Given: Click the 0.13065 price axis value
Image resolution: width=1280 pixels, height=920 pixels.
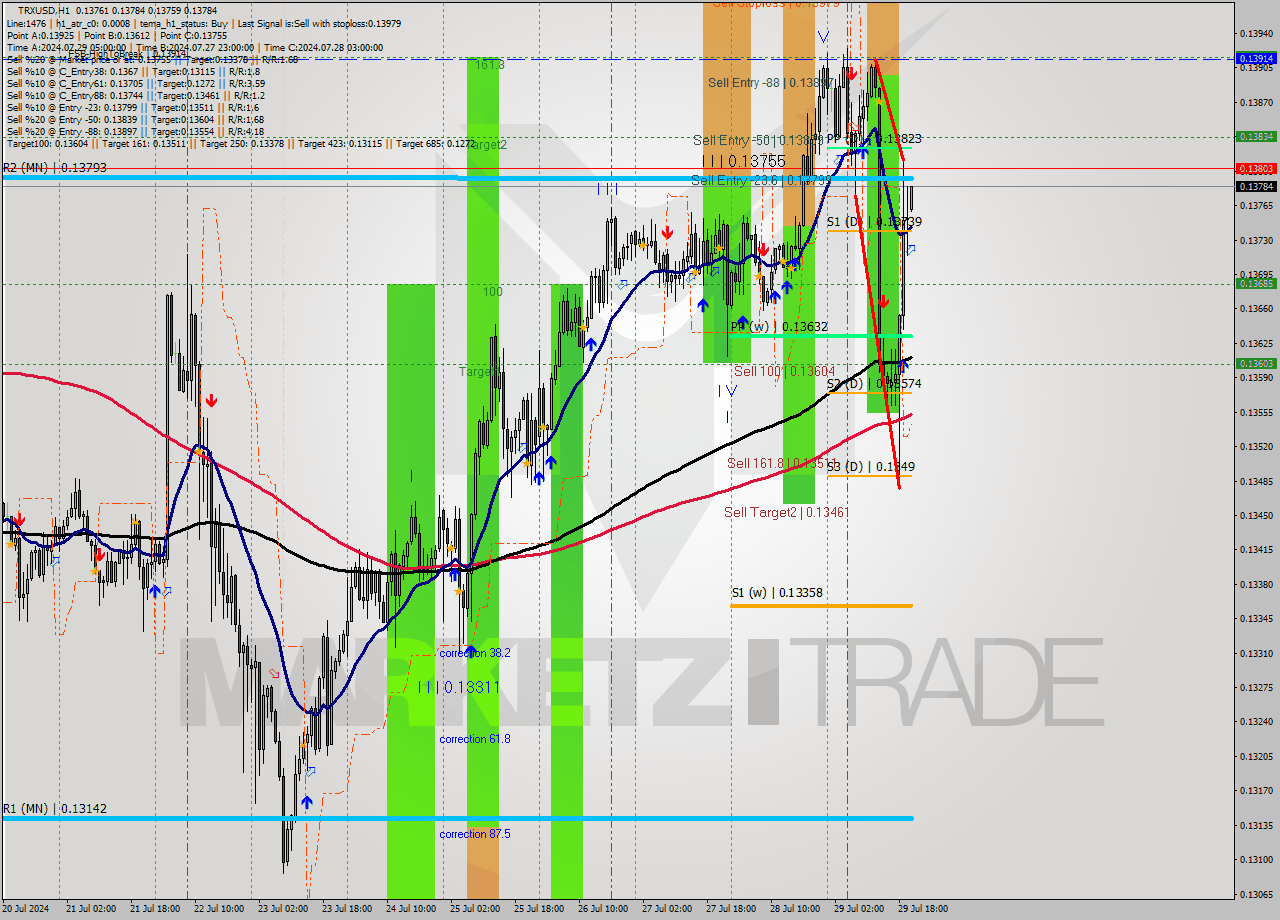Looking at the screenshot, I should tap(1256, 894).
